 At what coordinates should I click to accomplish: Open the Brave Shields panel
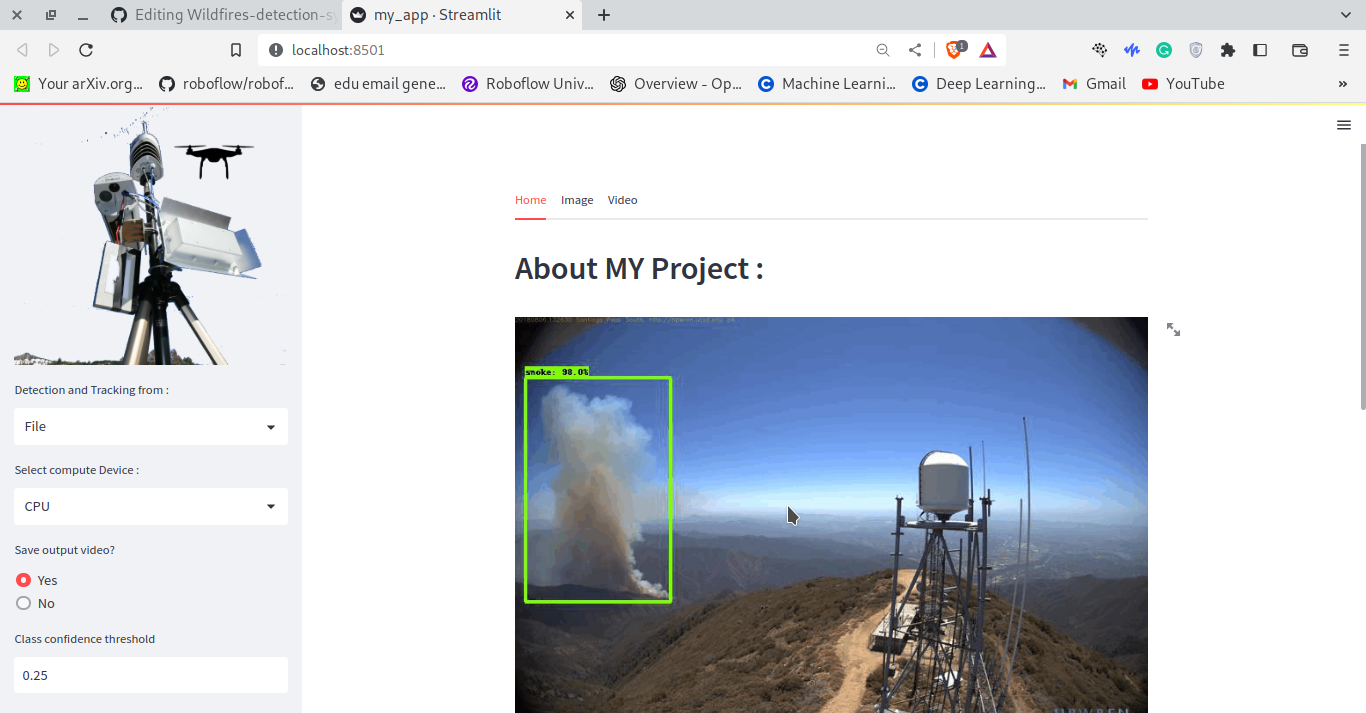pos(953,49)
